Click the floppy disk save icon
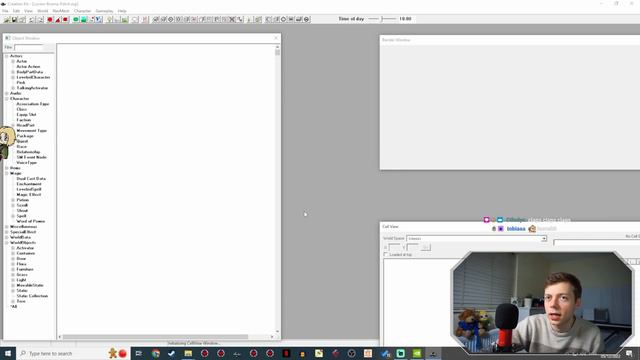Image resolution: width=640 pixels, height=360 pixels. click(x=14, y=20)
